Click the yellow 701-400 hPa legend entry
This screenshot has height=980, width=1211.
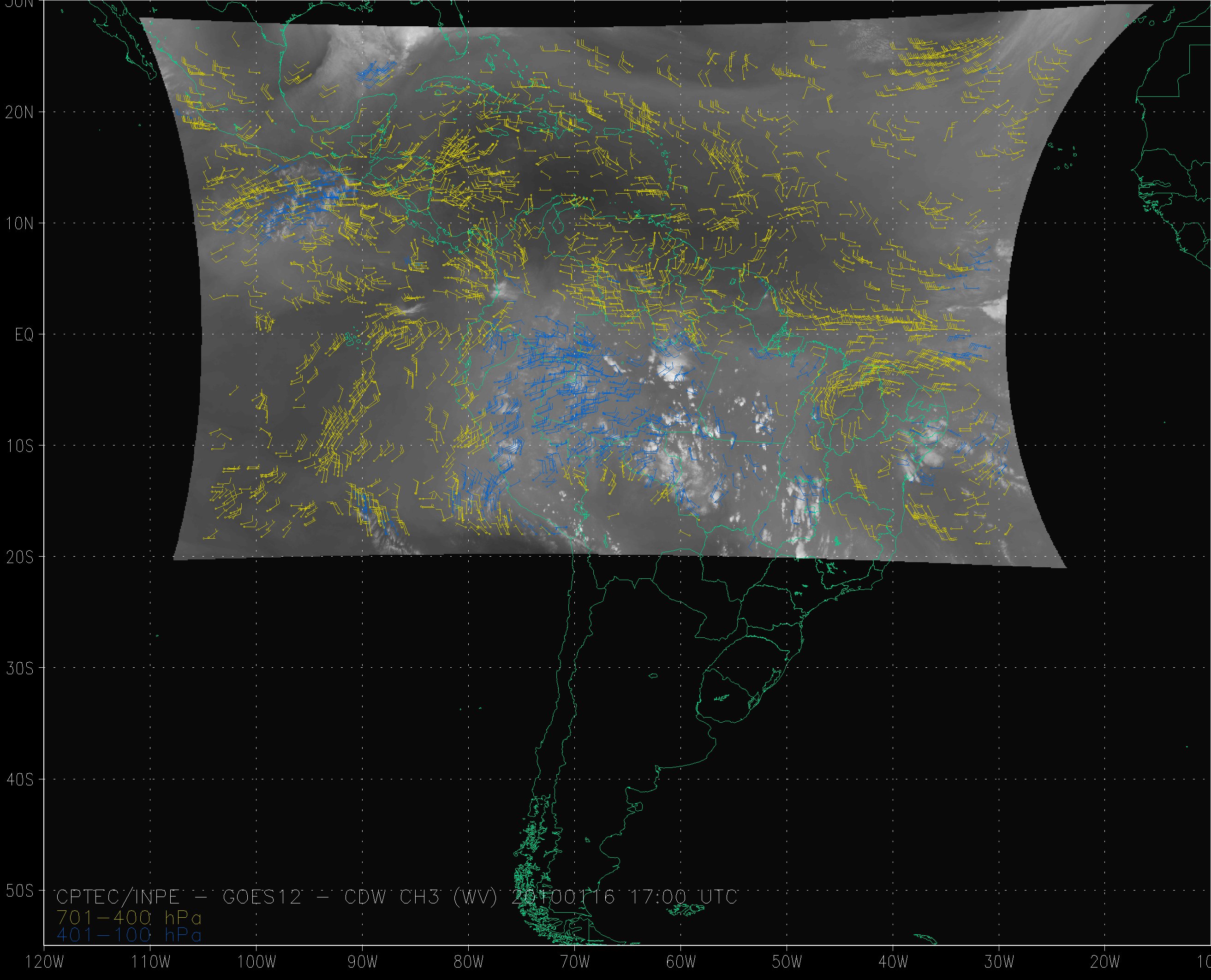129,917
